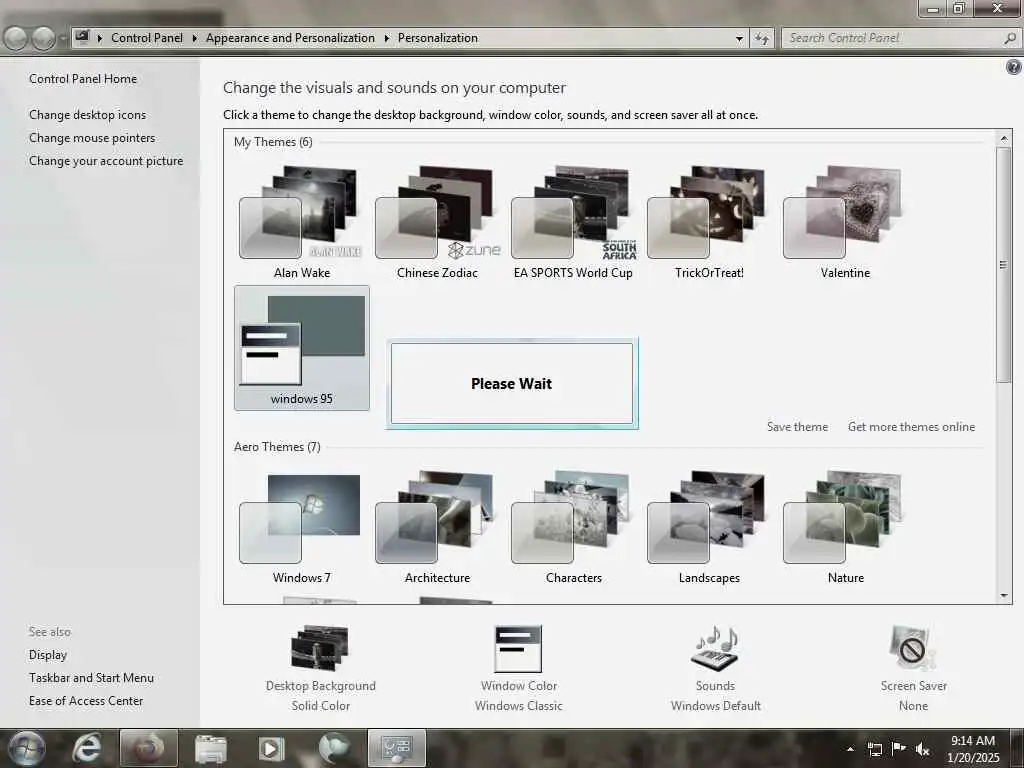Choose the Characters Aero theme
The width and height of the screenshot is (1024, 768).
[x=573, y=526]
